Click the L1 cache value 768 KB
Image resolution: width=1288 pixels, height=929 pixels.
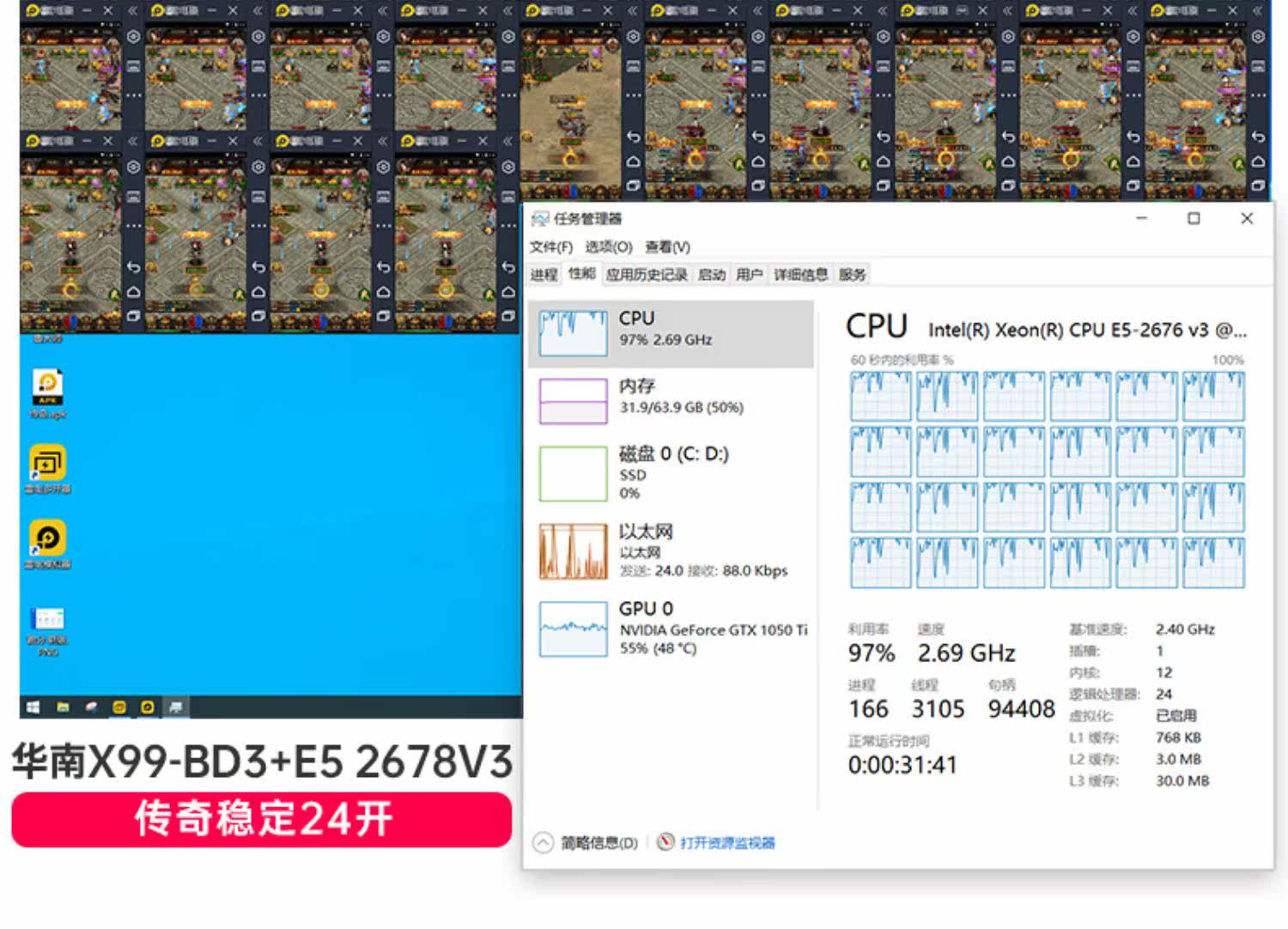click(x=1178, y=738)
